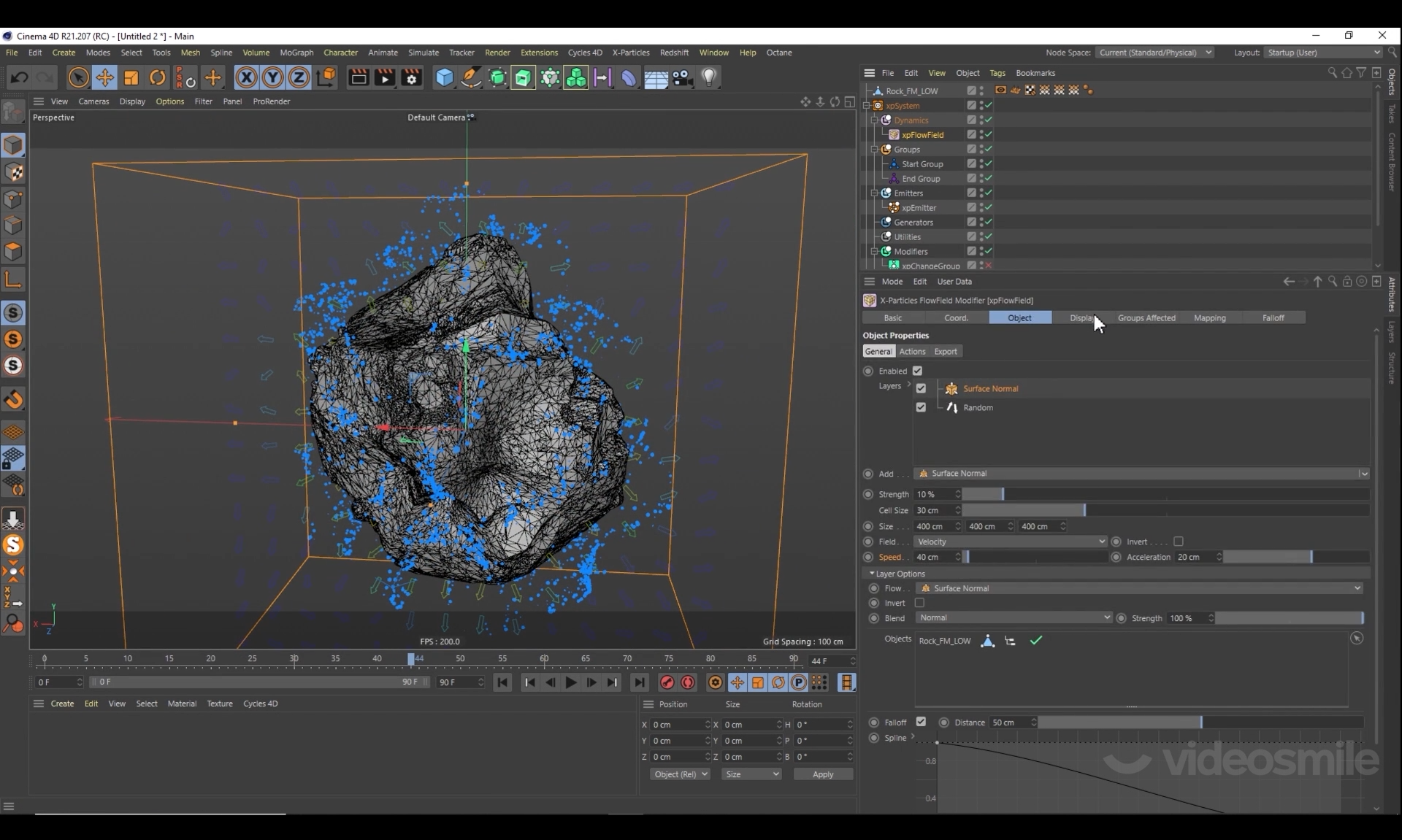This screenshot has width=1402, height=840.
Task: Toggle the X-axis lock button
Action: click(246, 77)
